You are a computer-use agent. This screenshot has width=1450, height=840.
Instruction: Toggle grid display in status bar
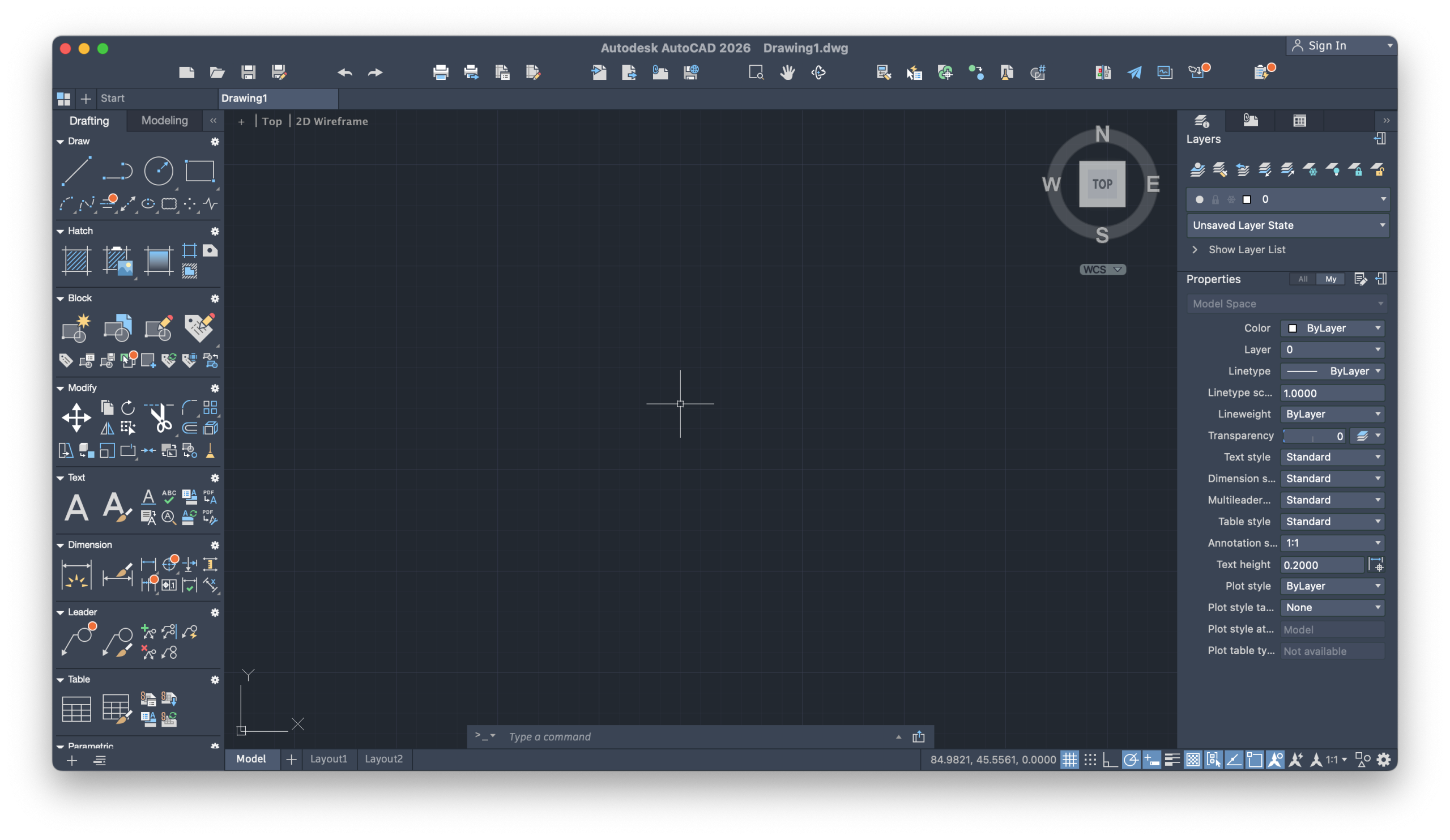point(1069,760)
